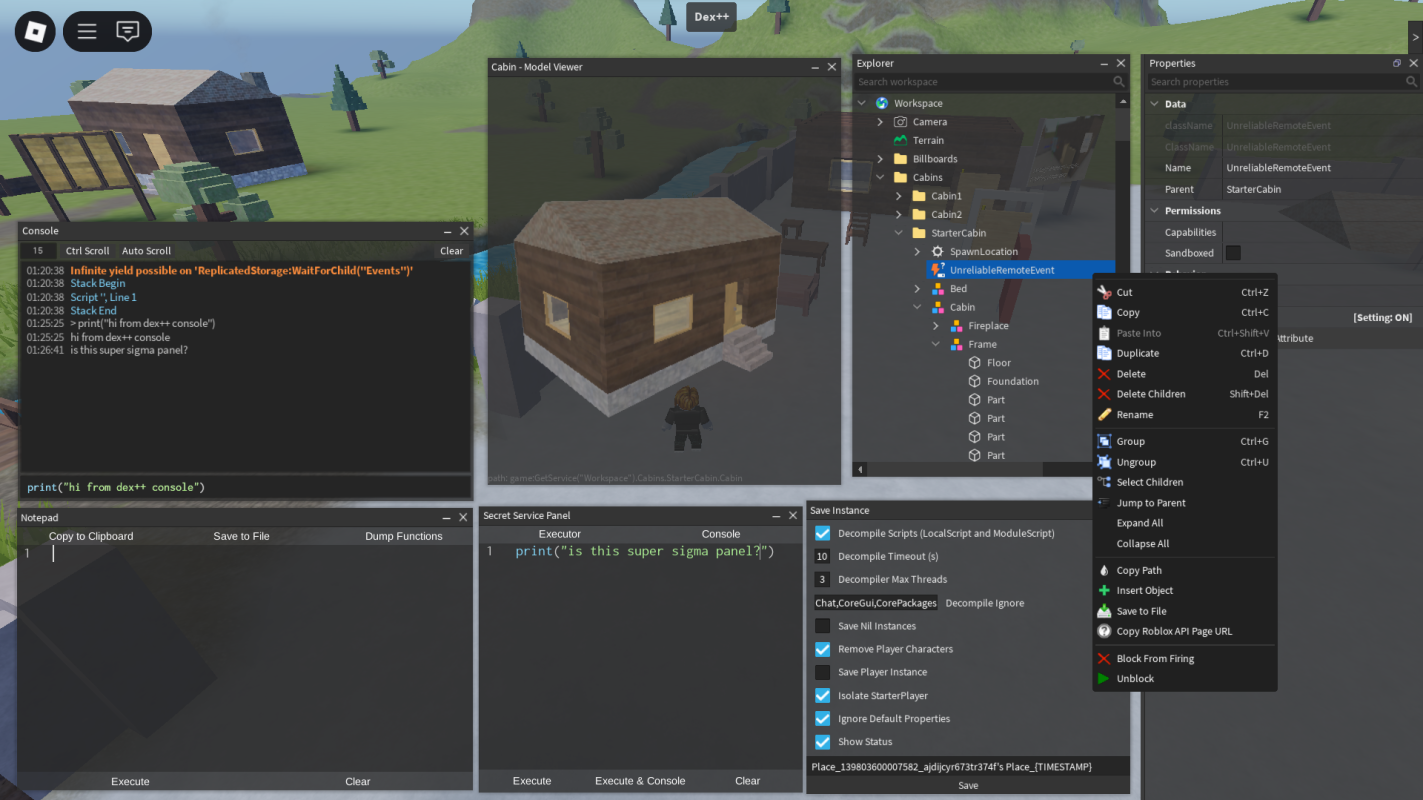Collapse the StarterCabin folder
Screen dimensions: 1423x800
tap(899, 233)
